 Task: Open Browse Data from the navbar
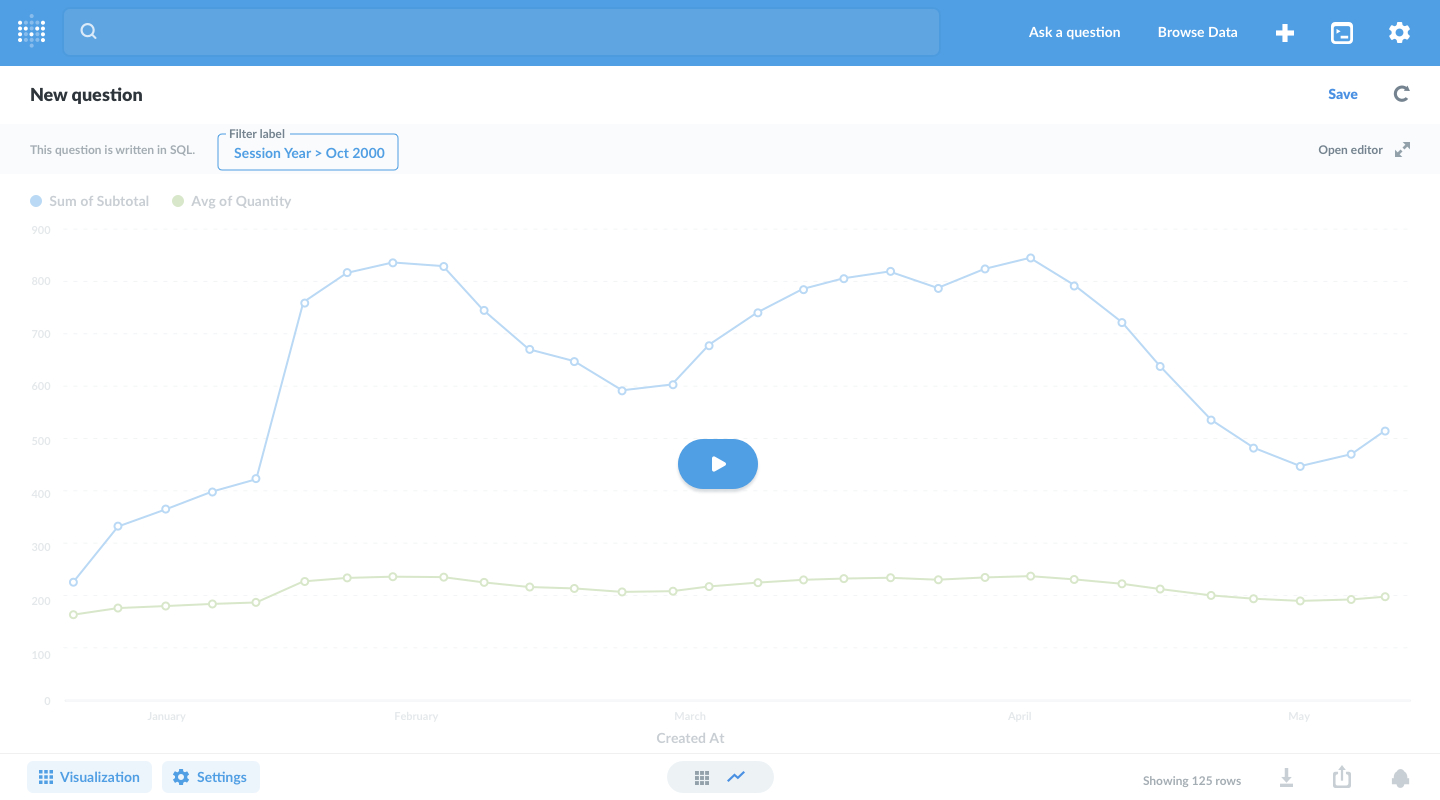click(1197, 32)
